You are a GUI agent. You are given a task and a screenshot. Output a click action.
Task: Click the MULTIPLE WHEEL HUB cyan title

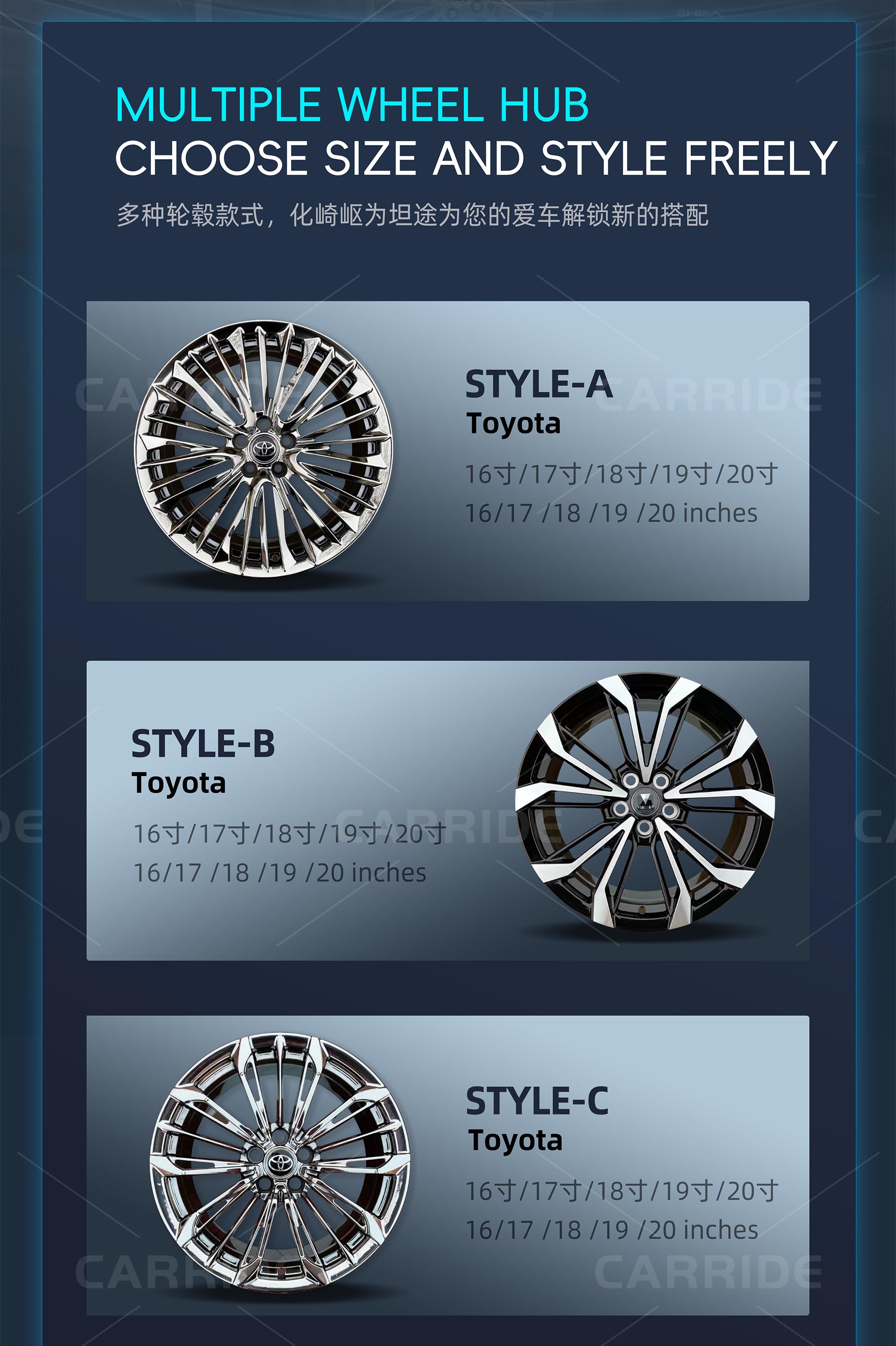click(x=352, y=105)
